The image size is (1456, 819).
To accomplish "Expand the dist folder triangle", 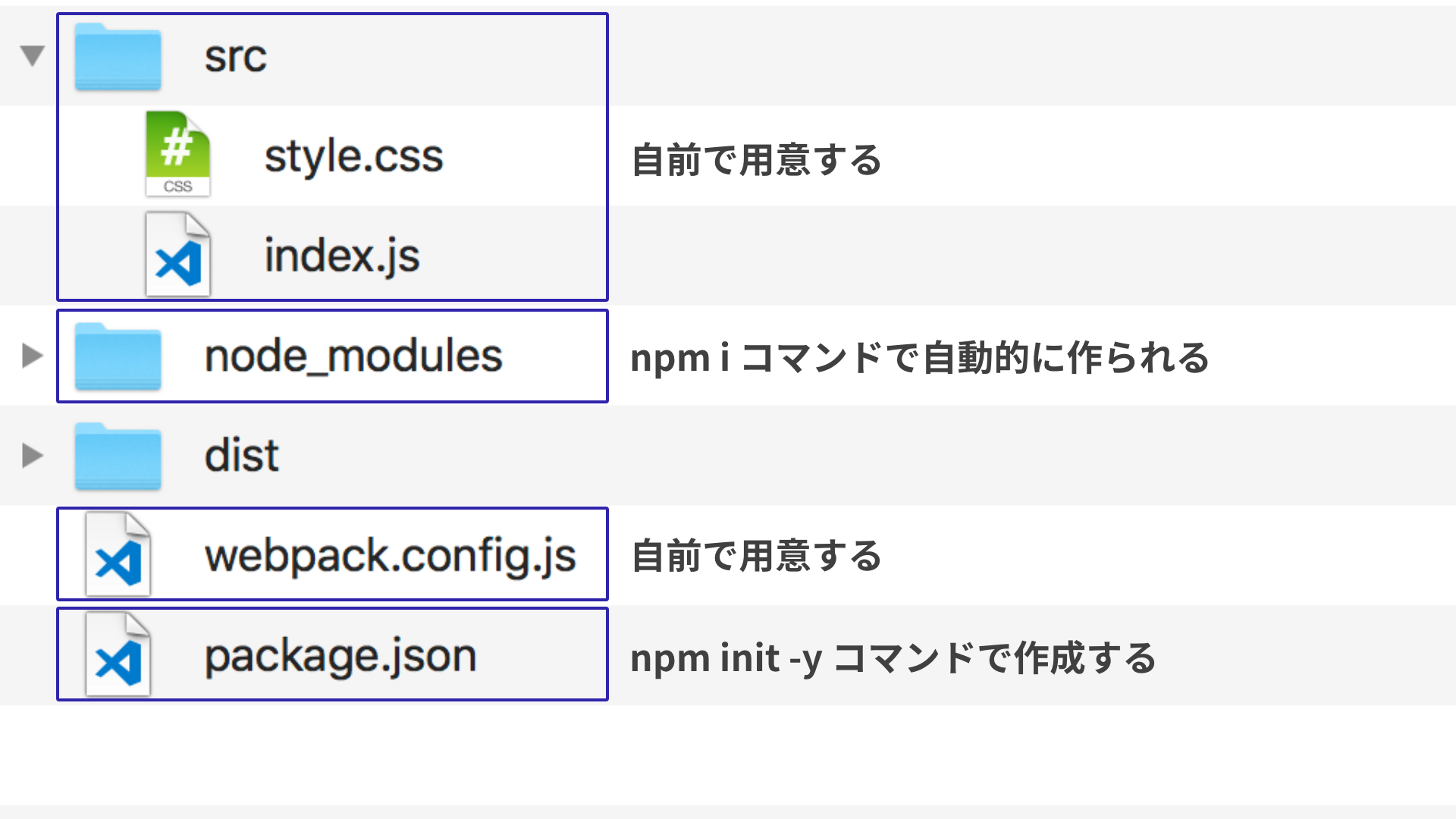I will point(32,455).
